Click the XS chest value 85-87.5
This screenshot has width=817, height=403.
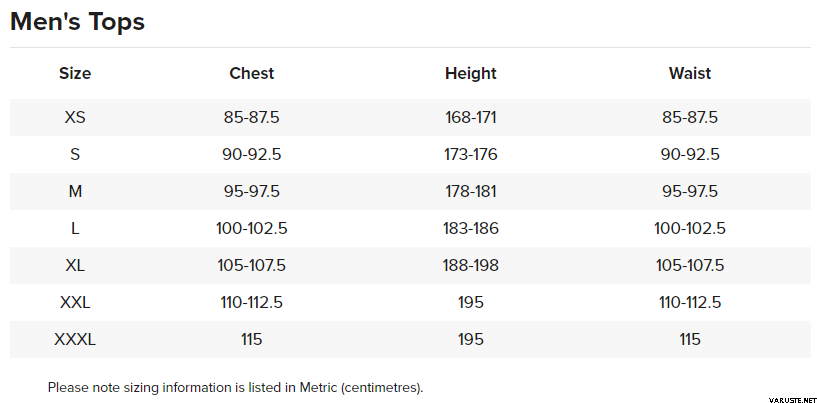[251, 117]
